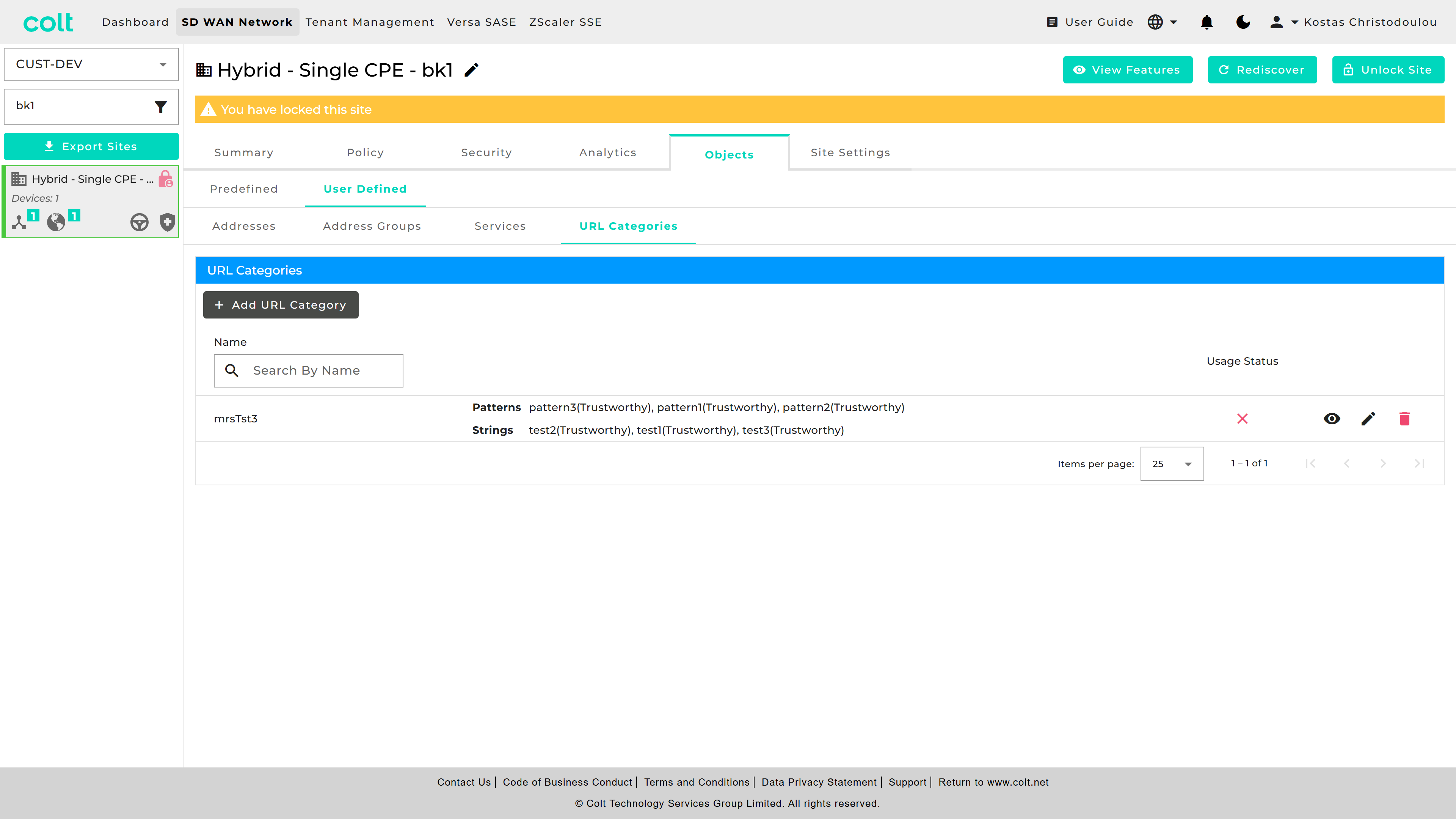Image resolution: width=1456 pixels, height=819 pixels.
Task: Open Versa SASE
Action: click(x=482, y=22)
